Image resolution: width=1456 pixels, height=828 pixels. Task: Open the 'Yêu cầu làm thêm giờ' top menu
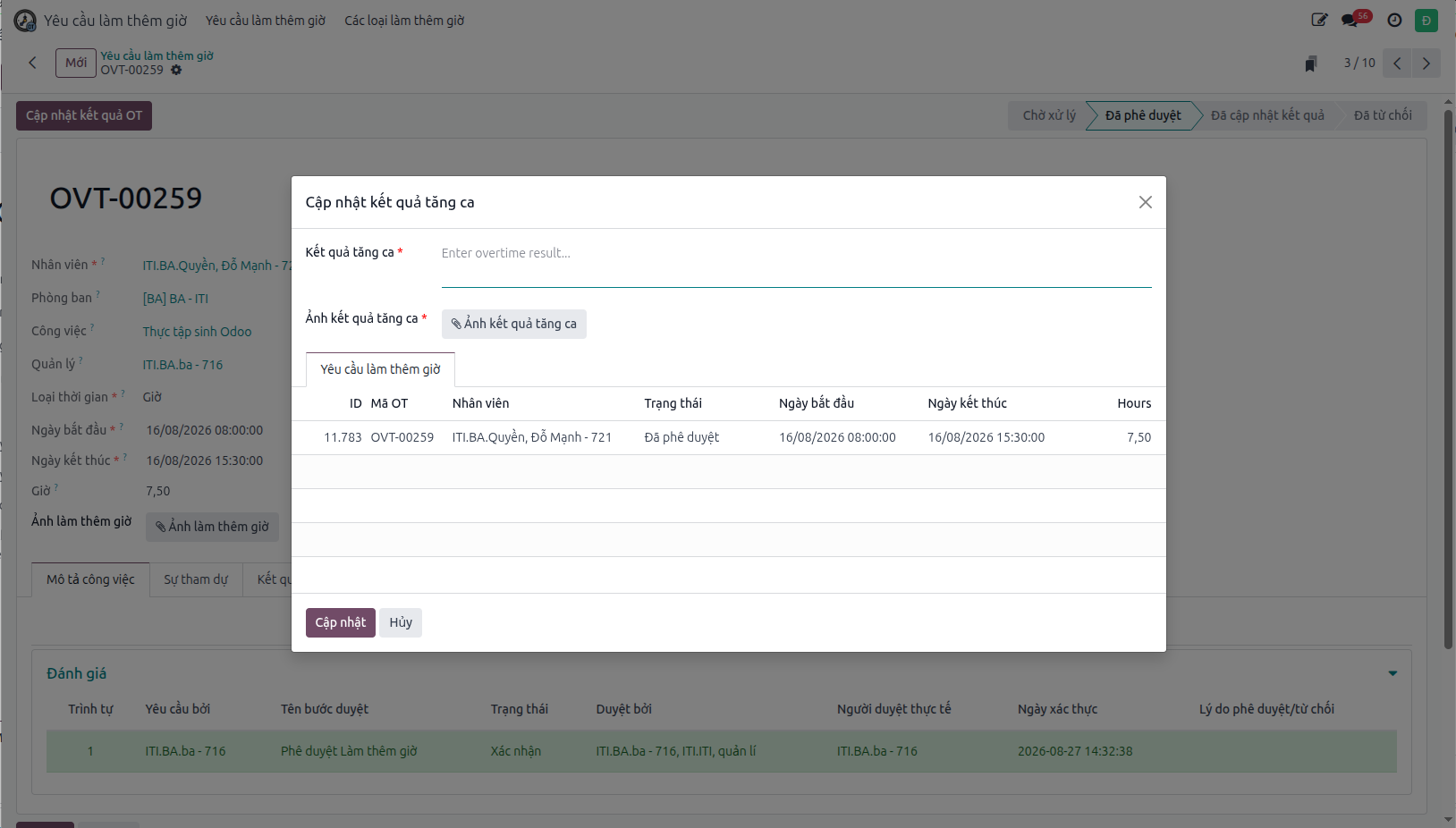point(266,21)
